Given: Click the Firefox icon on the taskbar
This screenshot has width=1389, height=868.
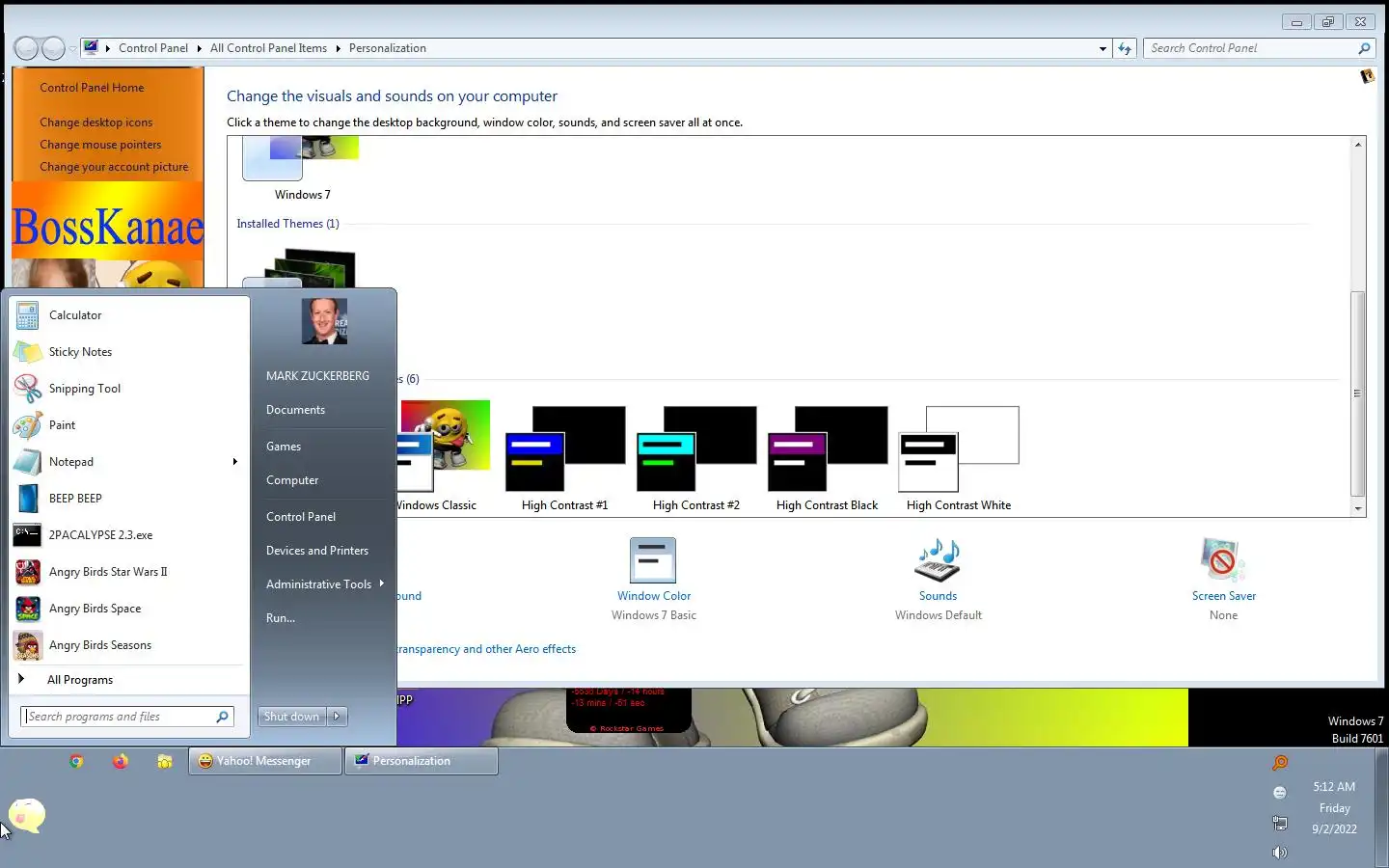Looking at the screenshot, I should click(121, 761).
